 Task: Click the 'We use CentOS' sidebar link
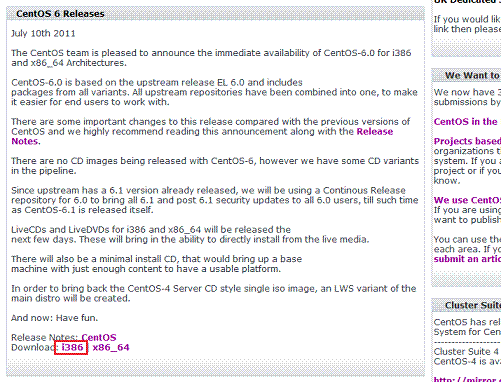click(x=467, y=200)
